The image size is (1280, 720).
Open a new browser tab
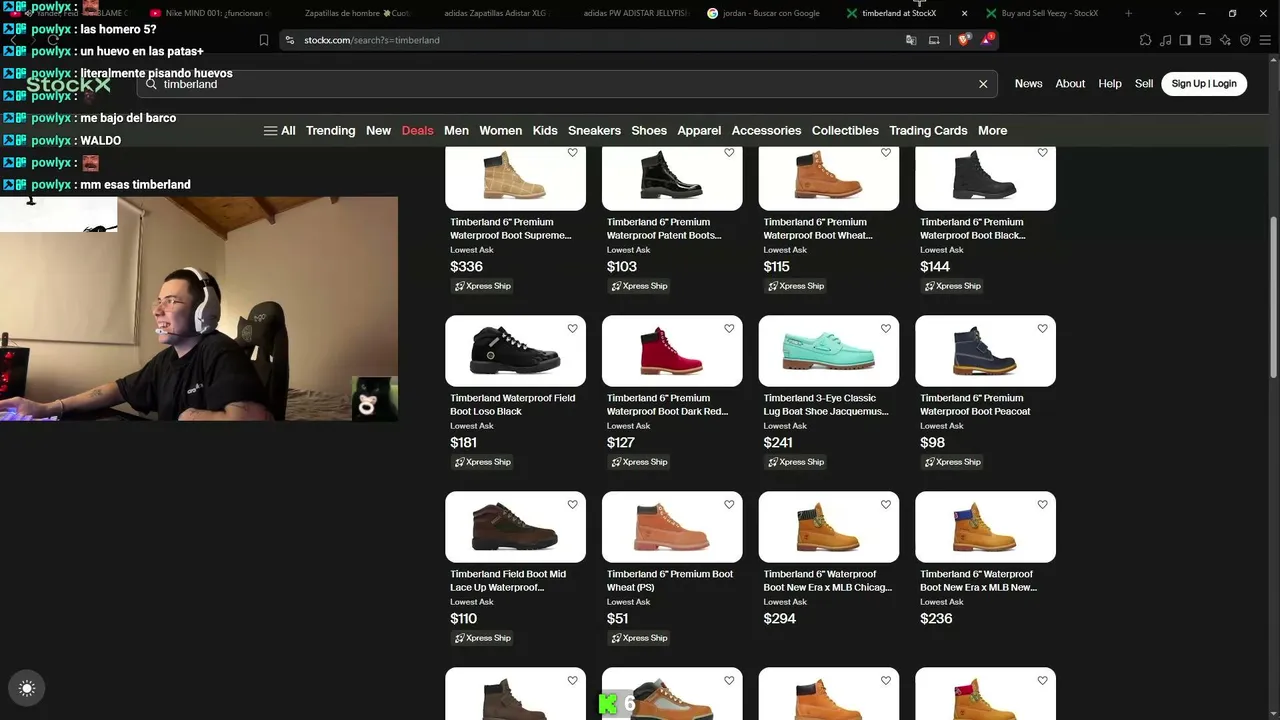click(x=1128, y=13)
